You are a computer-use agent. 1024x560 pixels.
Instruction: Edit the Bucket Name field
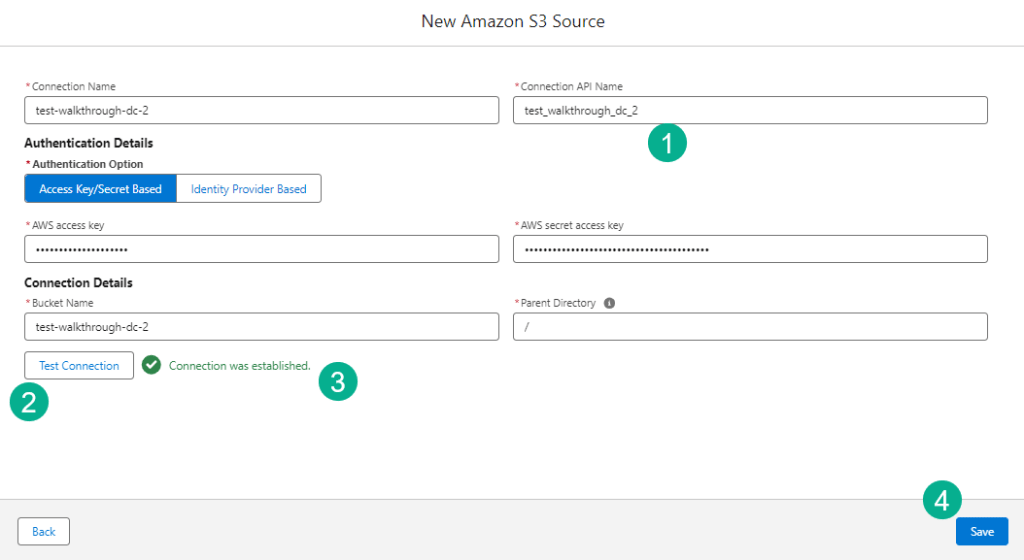tap(261, 327)
